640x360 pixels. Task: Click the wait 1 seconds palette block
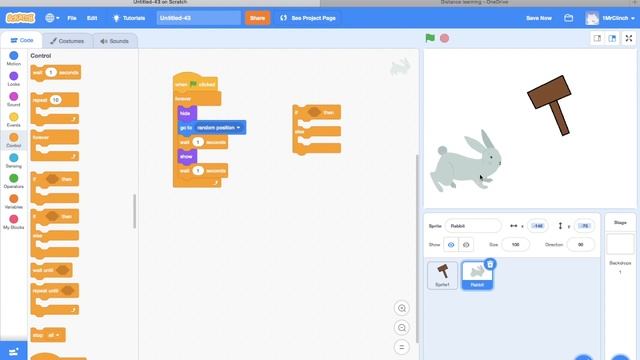click(56, 73)
